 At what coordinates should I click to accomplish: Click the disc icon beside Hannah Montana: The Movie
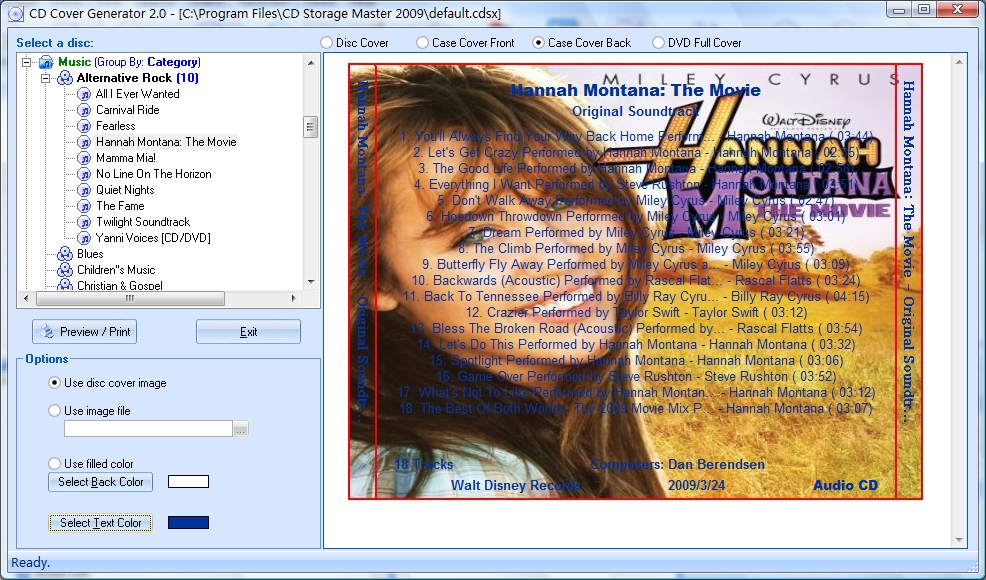tap(84, 142)
